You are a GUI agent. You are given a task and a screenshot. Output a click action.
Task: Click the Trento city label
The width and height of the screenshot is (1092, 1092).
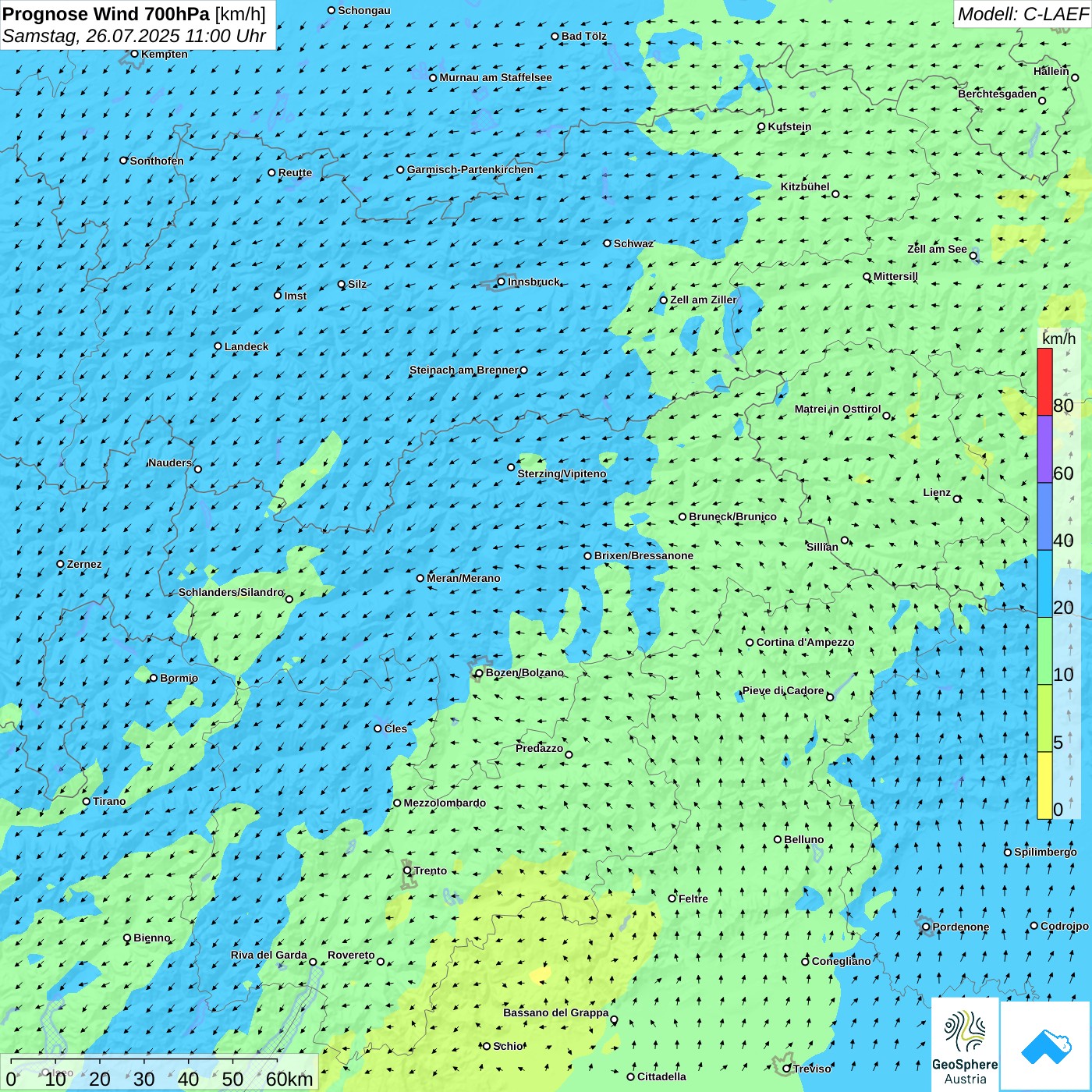tap(431, 870)
